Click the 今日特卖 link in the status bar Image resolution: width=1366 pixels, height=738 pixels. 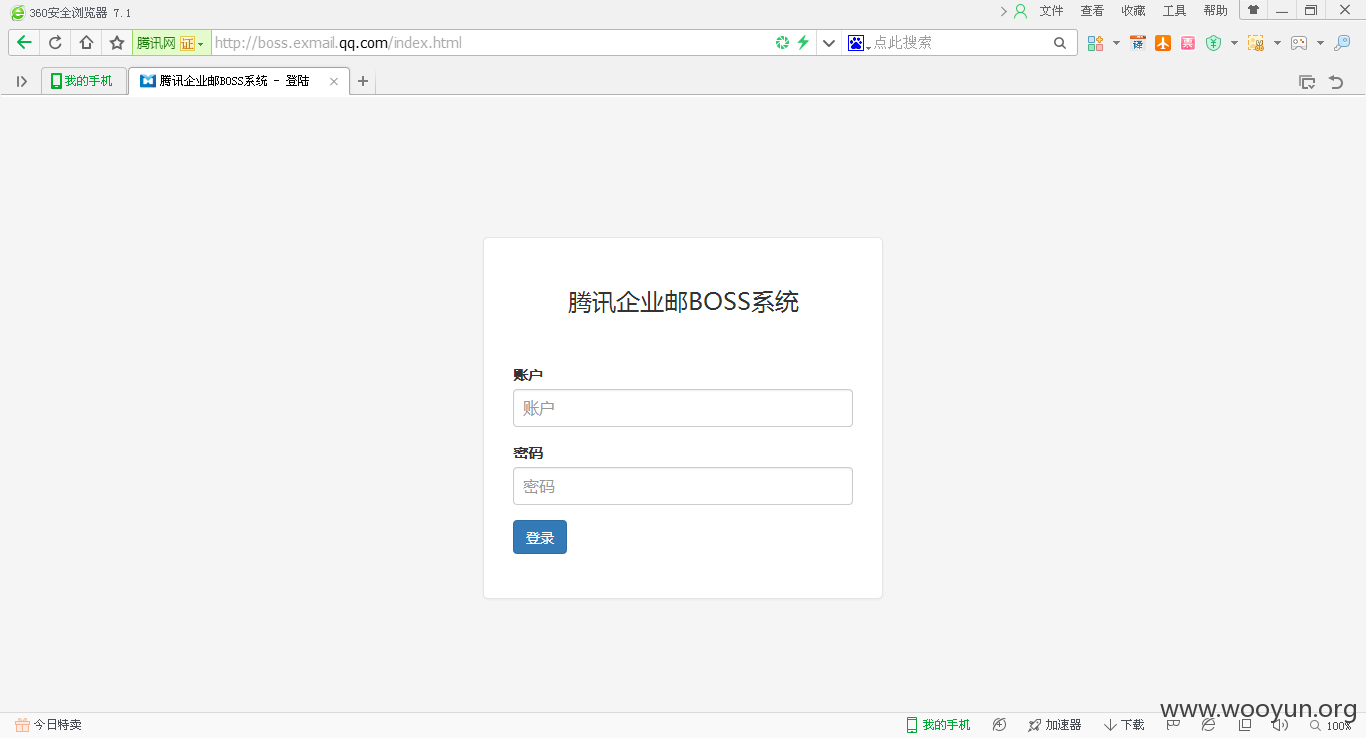(x=49, y=725)
